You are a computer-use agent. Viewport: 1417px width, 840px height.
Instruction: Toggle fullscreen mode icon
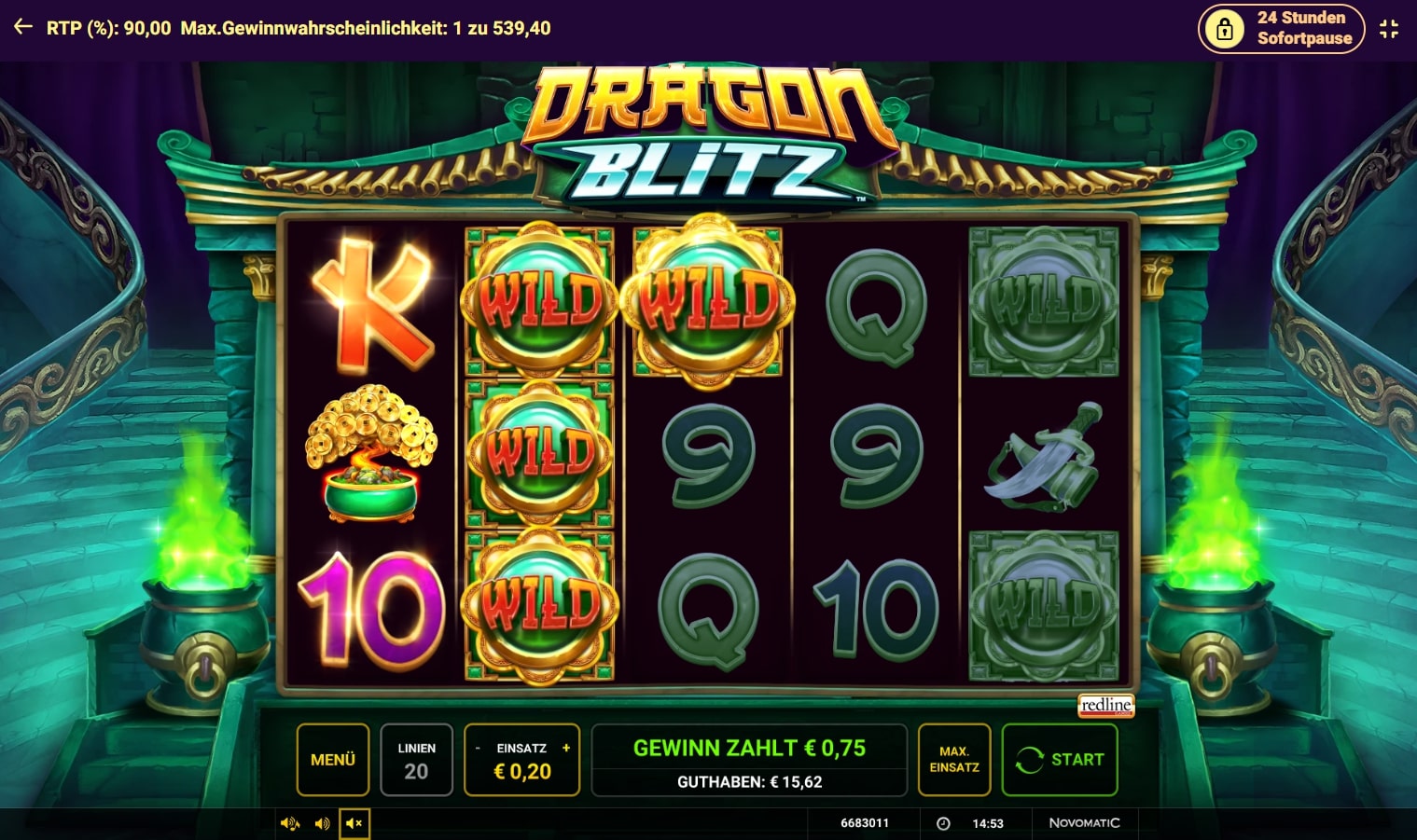(x=1389, y=29)
